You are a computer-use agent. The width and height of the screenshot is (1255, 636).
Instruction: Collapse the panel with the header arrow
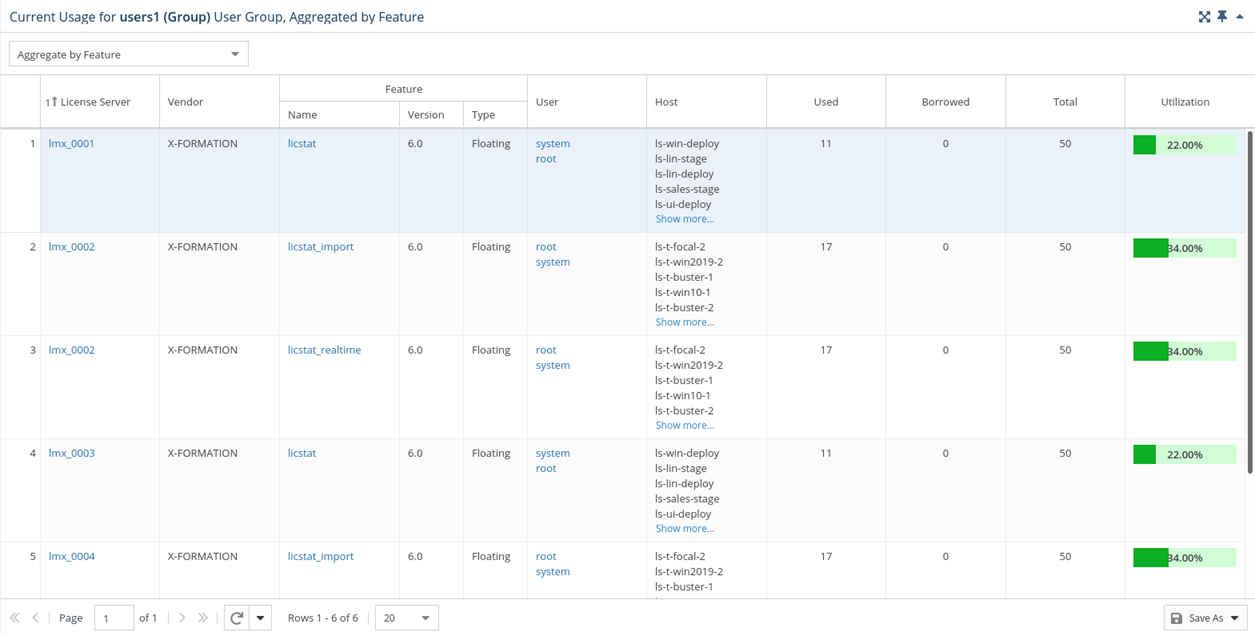click(x=1240, y=16)
